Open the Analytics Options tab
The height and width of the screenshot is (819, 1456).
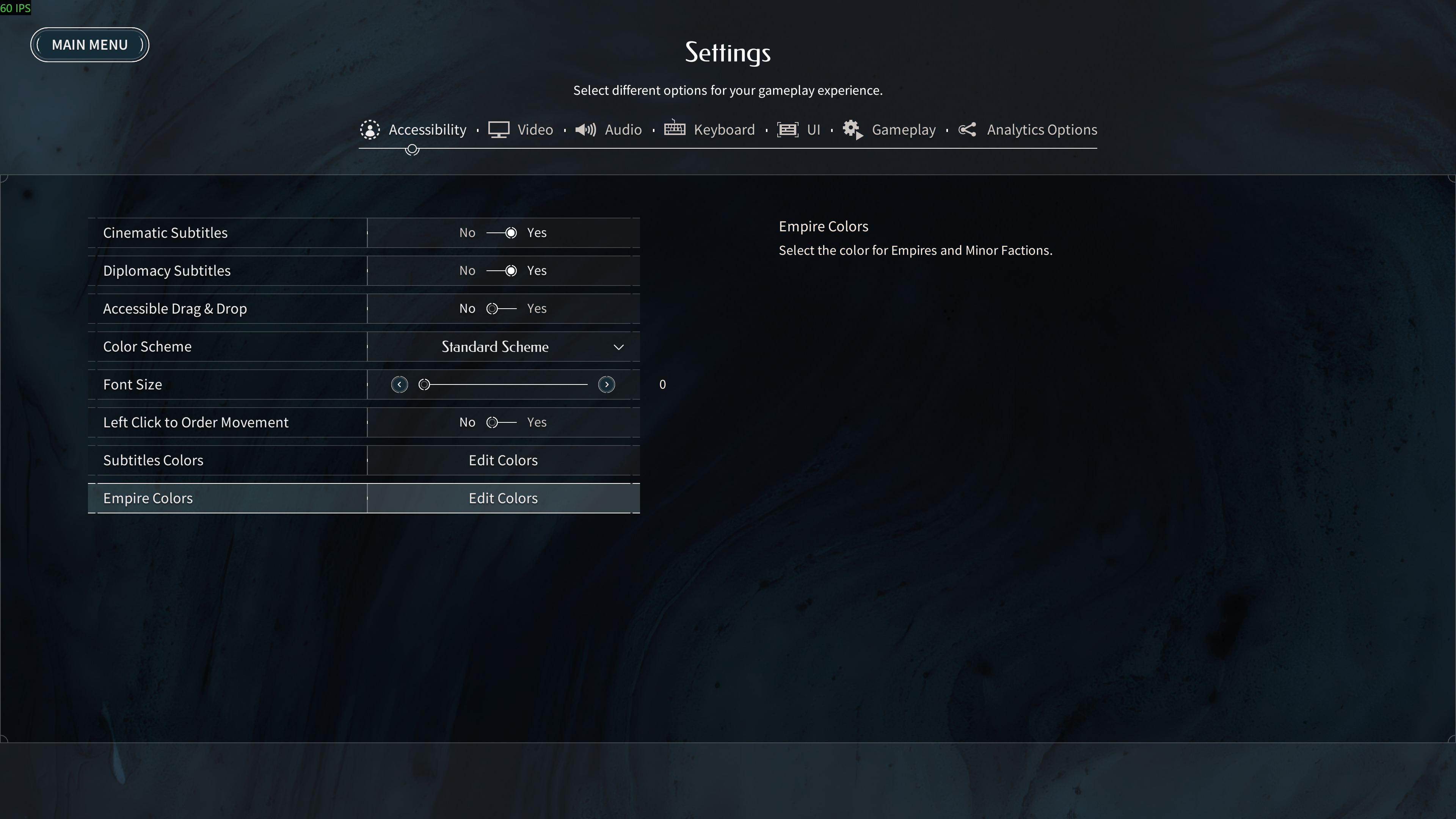coord(1041,129)
